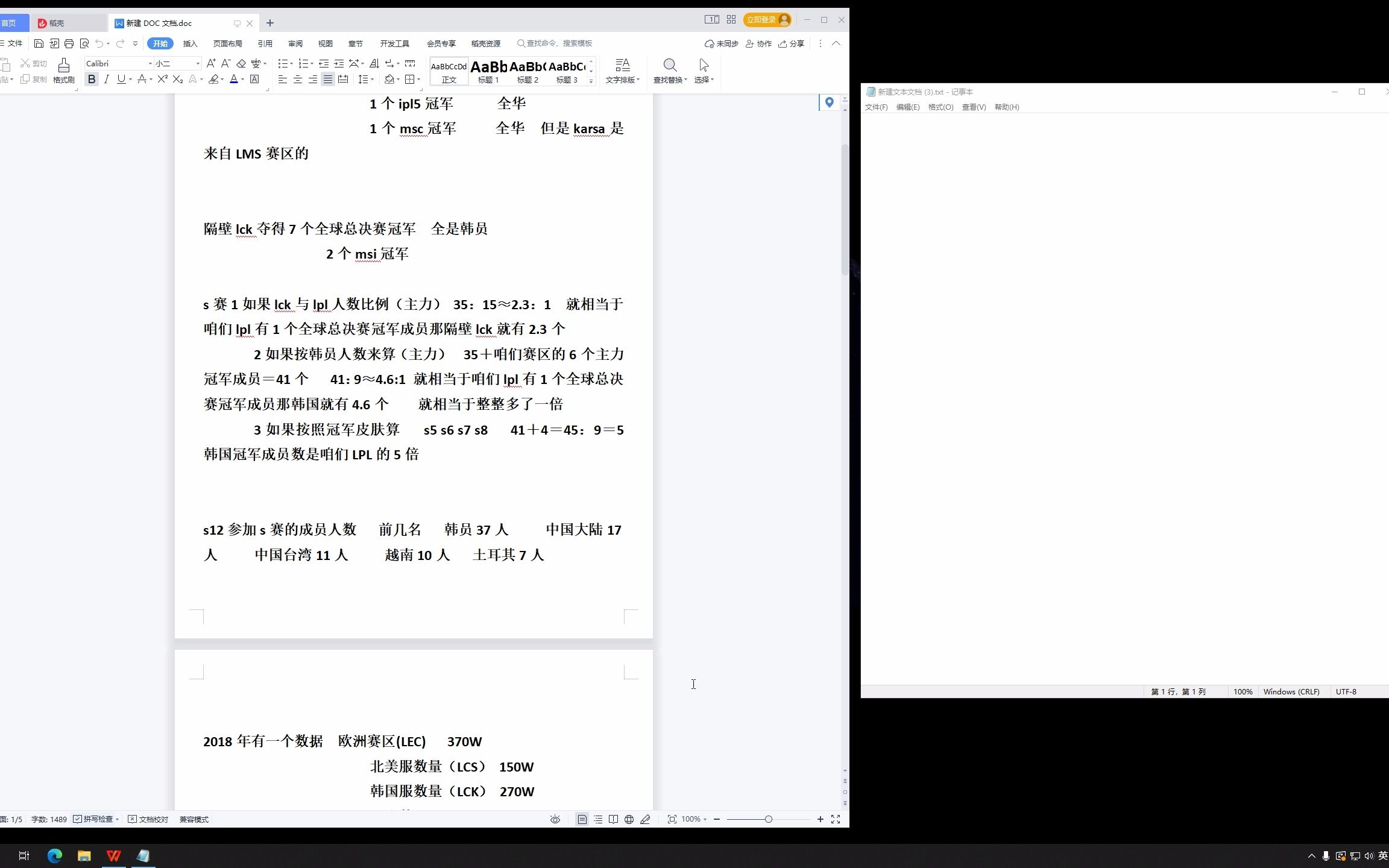Viewport: 1389px width, 868px height.
Task: Click the command search box 查找命令
Action: pos(555,43)
